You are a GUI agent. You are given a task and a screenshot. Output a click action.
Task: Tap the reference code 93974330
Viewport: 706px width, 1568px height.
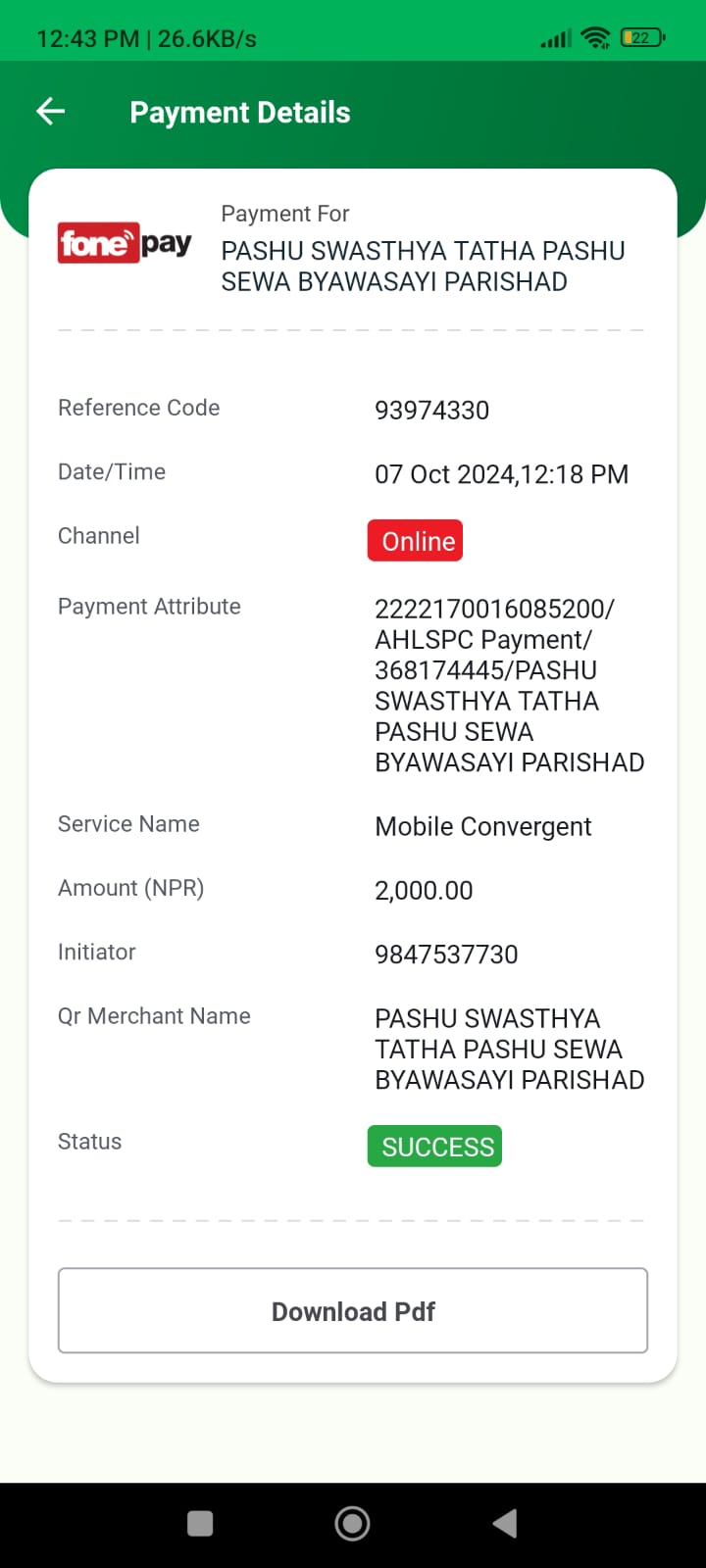click(x=432, y=411)
